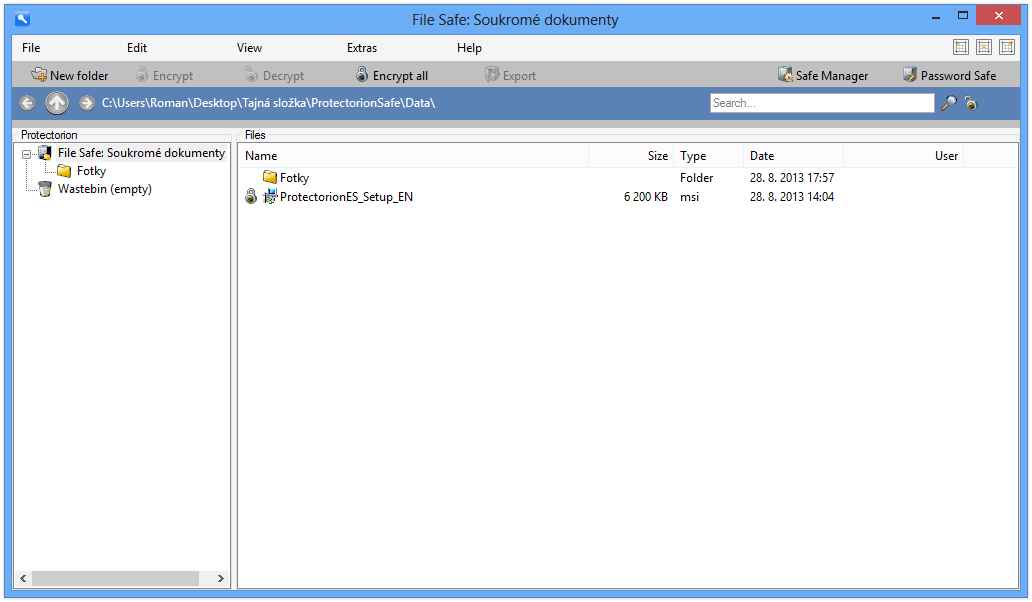Click the padlock icon beside search

[971, 103]
